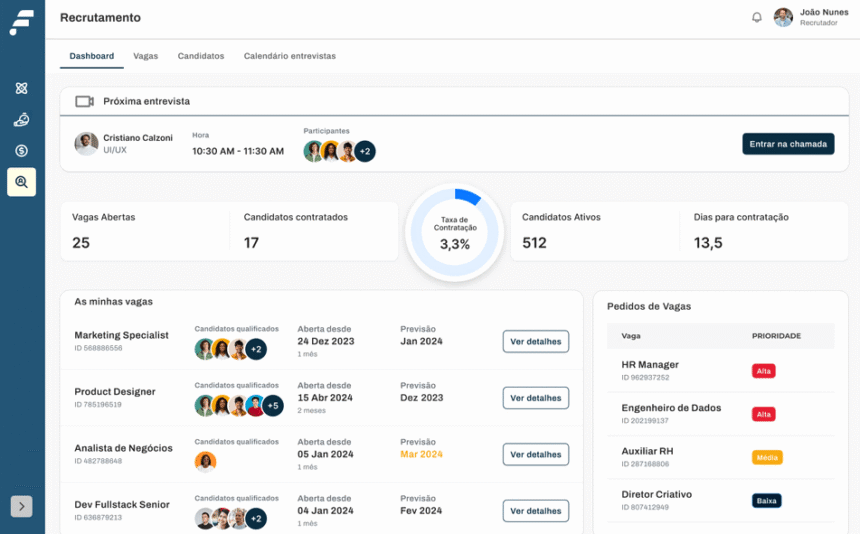
Task: Click the Candidatos Ativos value 512
Action: tap(534, 243)
